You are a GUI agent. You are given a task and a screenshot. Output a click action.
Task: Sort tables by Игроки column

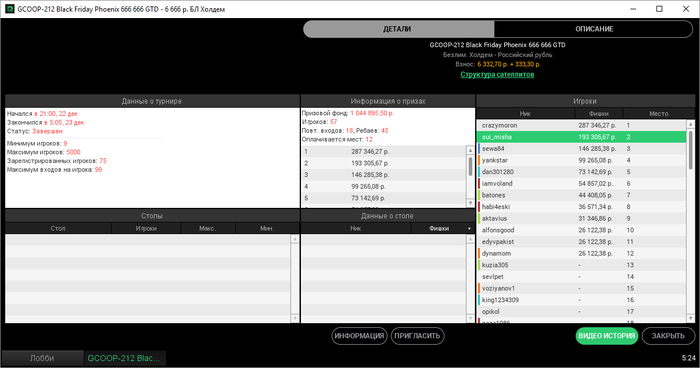(146, 228)
